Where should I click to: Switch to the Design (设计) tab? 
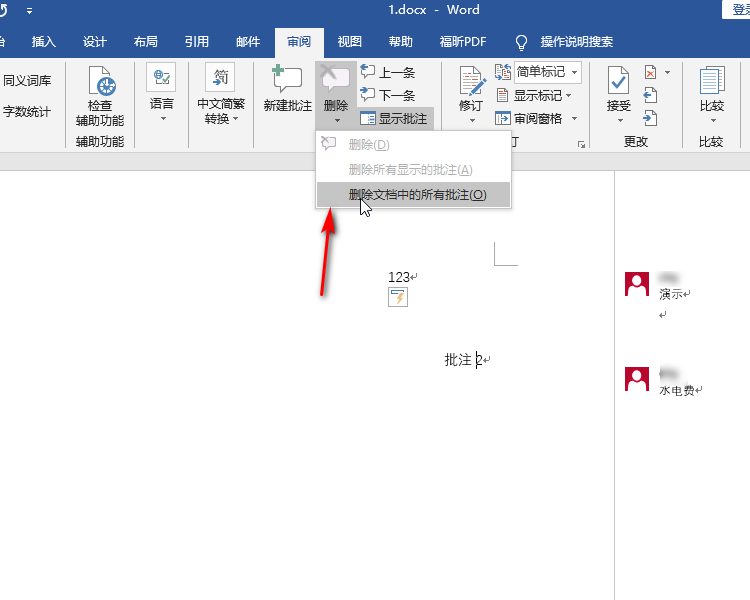[95, 42]
